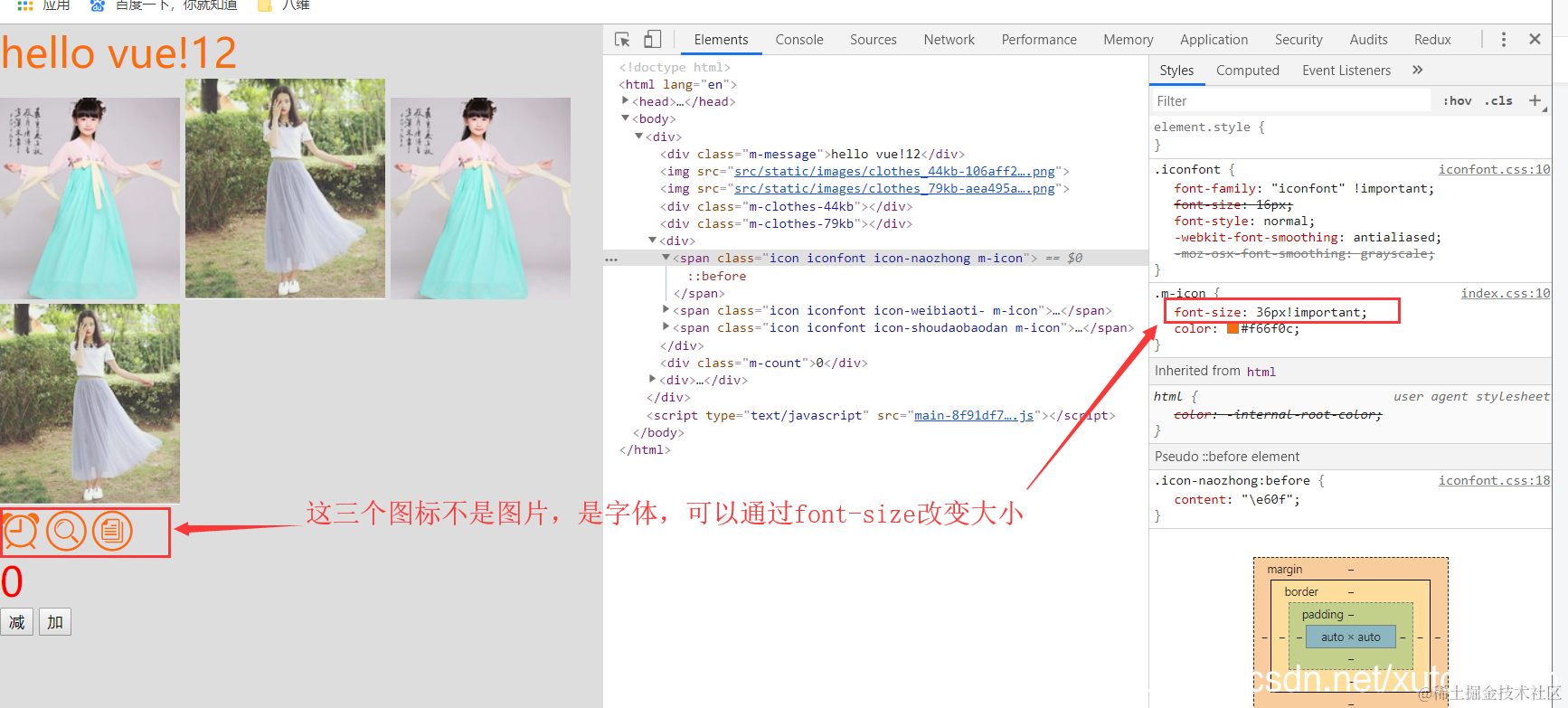The image size is (1568, 708).
Task: Open the main-8f91df7 js script link
Action: click(x=974, y=415)
